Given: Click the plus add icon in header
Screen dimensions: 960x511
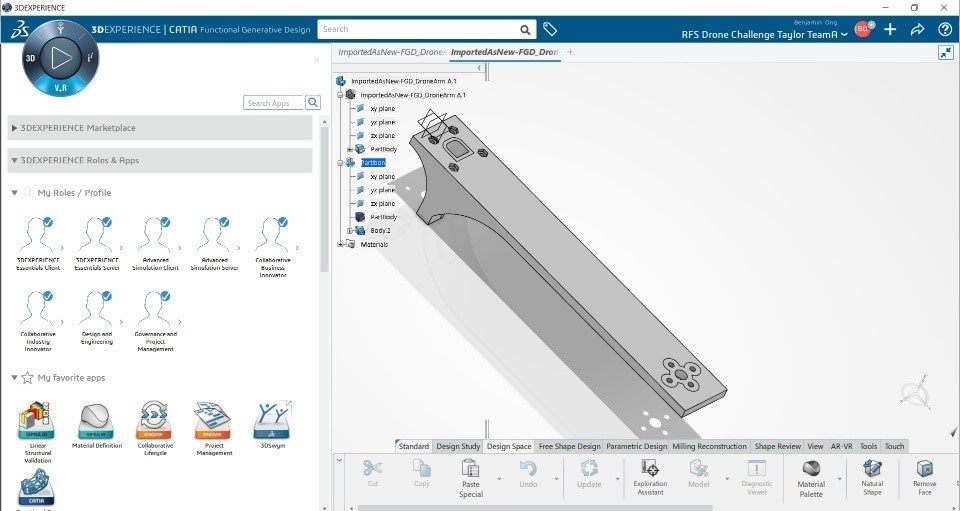Looking at the screenshot, I should tap(890, 29).
